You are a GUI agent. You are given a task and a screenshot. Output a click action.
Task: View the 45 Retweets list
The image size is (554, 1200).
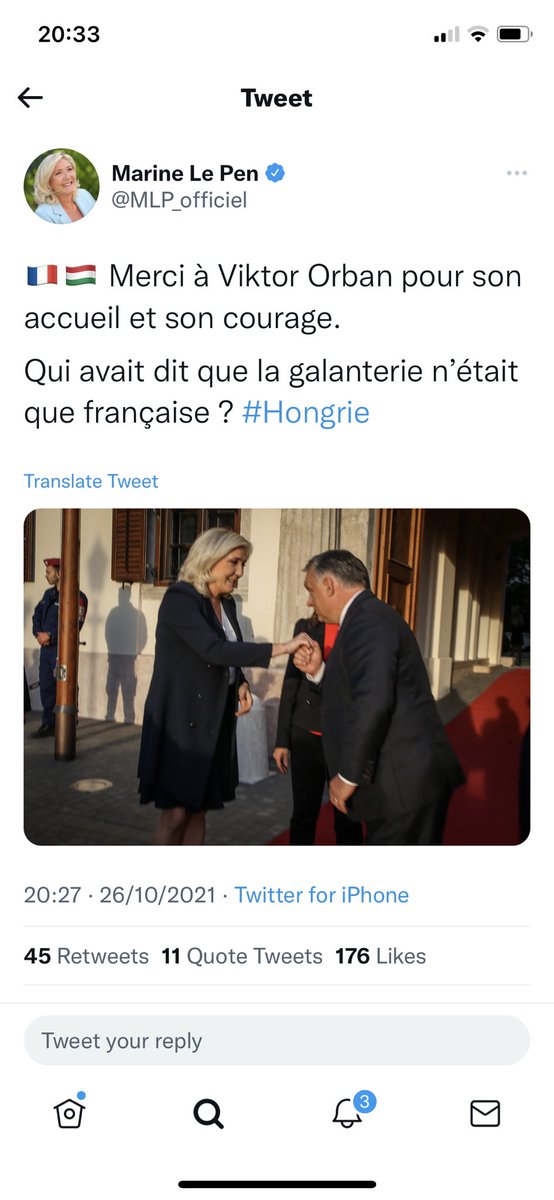click(x=86, y=956)
